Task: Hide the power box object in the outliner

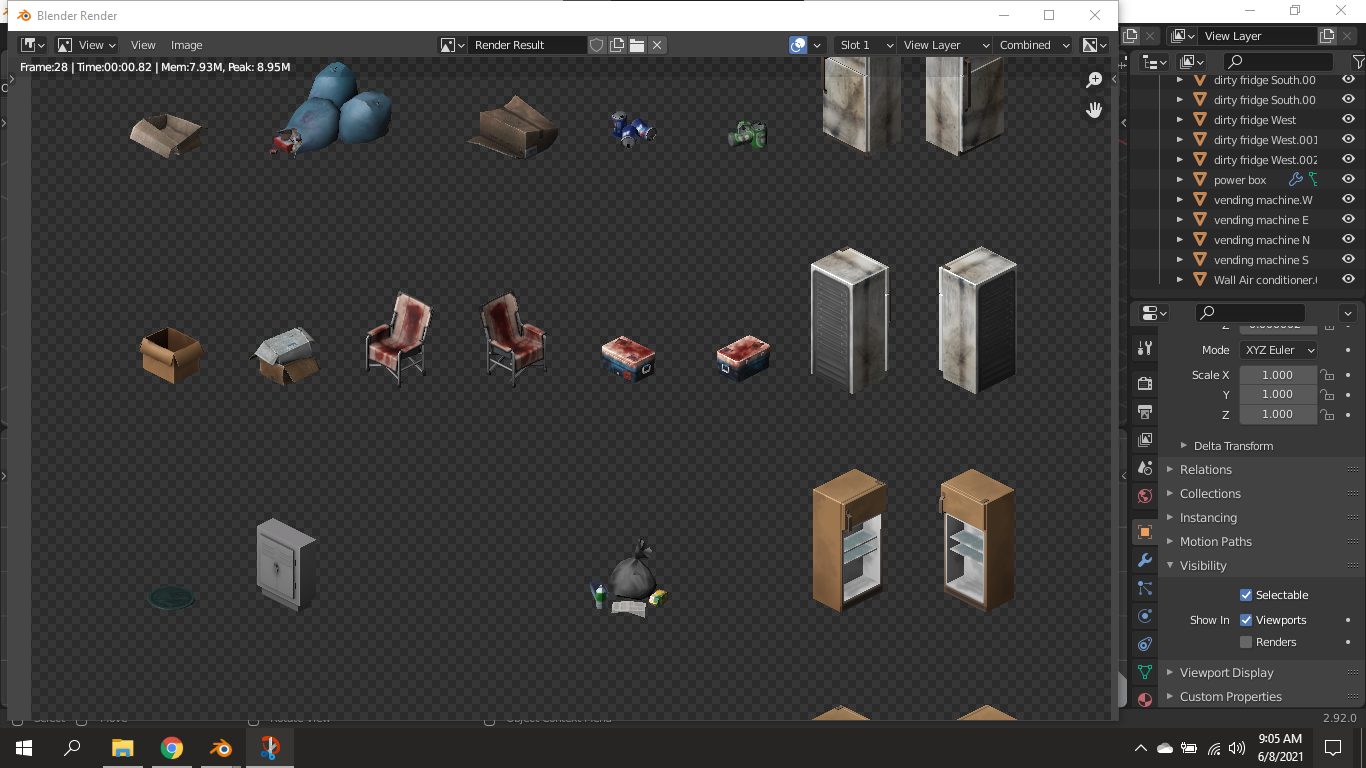Action: [x=1347, y=179]
